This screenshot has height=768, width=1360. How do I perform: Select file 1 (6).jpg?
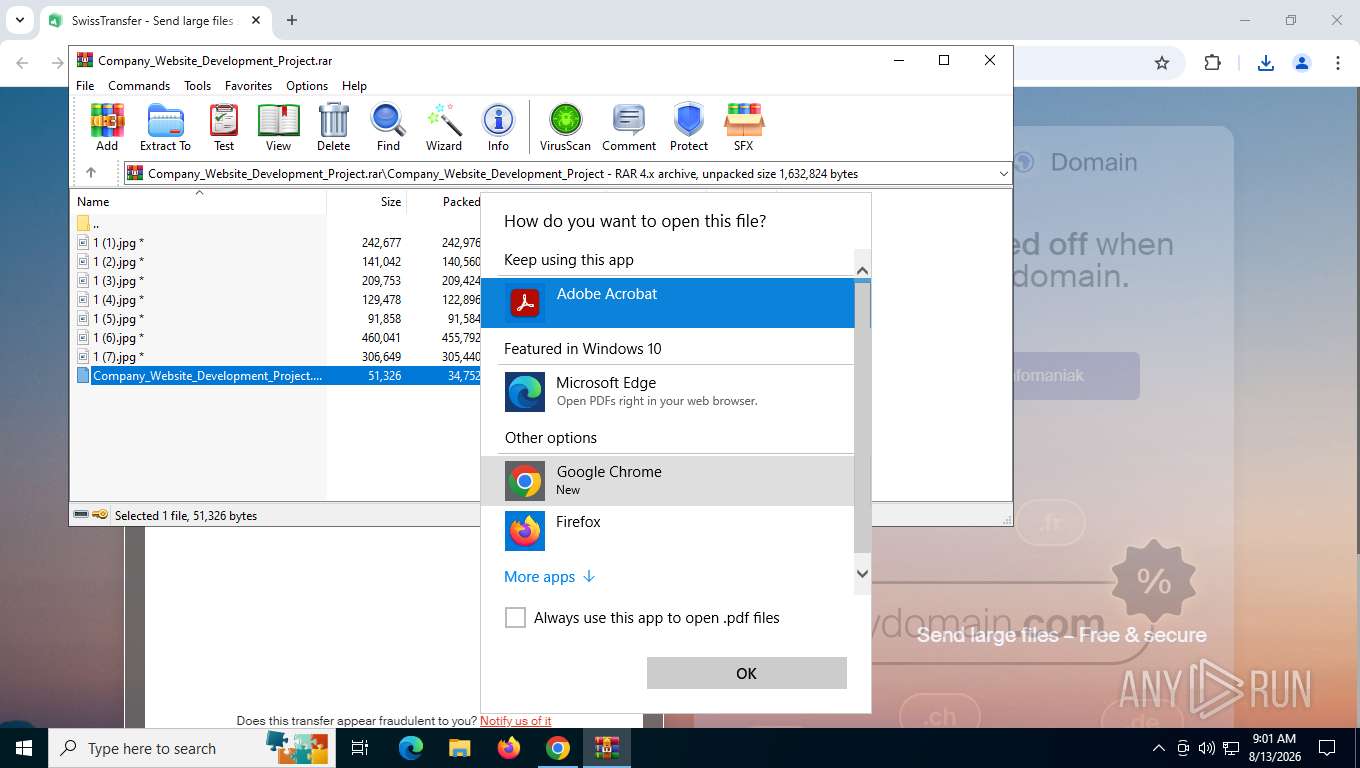tap(118, 338)
